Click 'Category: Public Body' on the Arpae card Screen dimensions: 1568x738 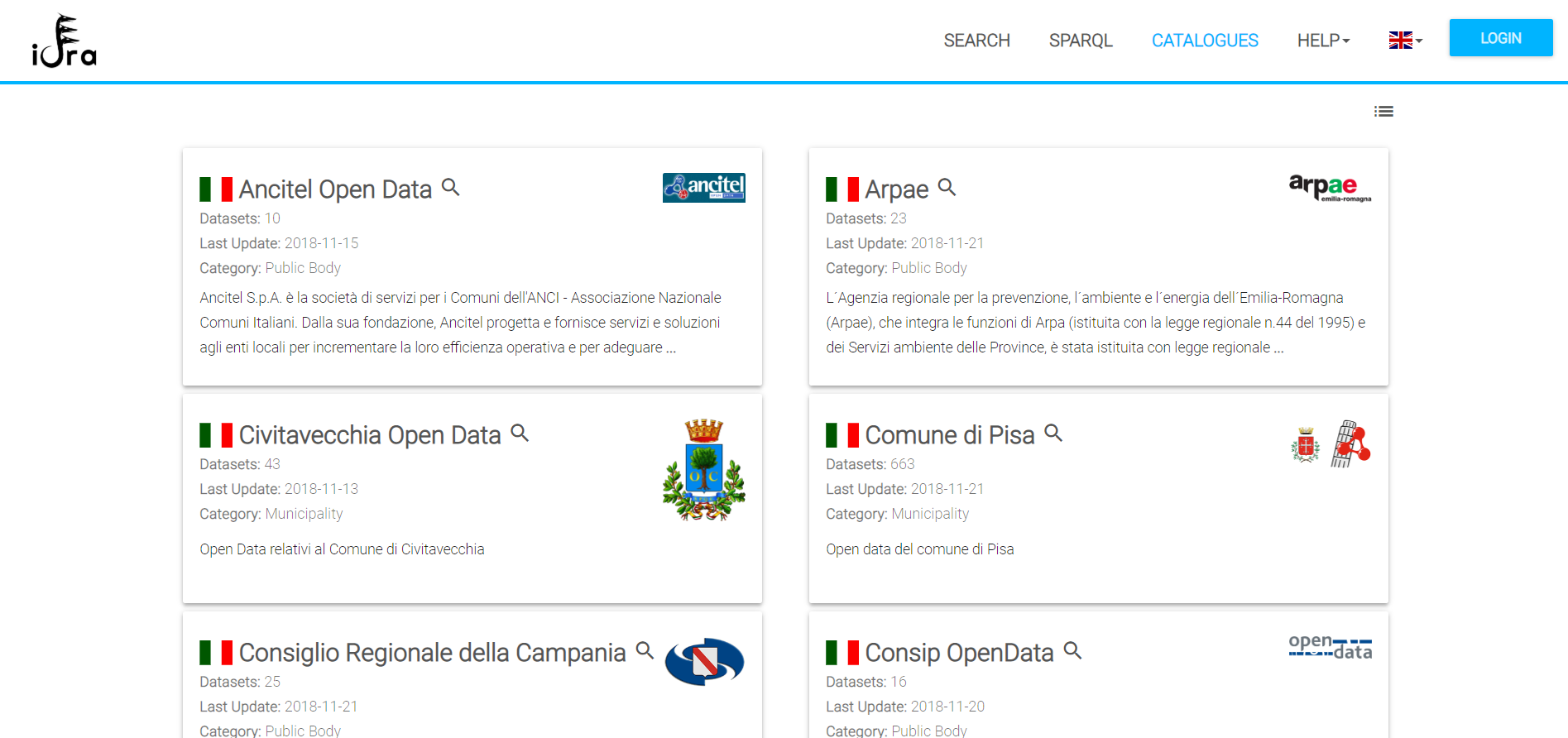(x=896, y=268)
